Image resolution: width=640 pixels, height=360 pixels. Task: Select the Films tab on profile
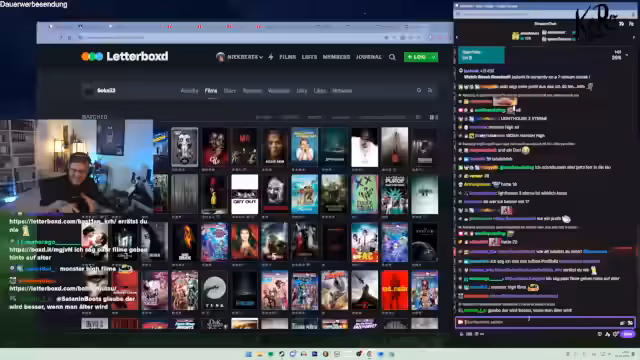pyautogui.click(x=211, y=91)
